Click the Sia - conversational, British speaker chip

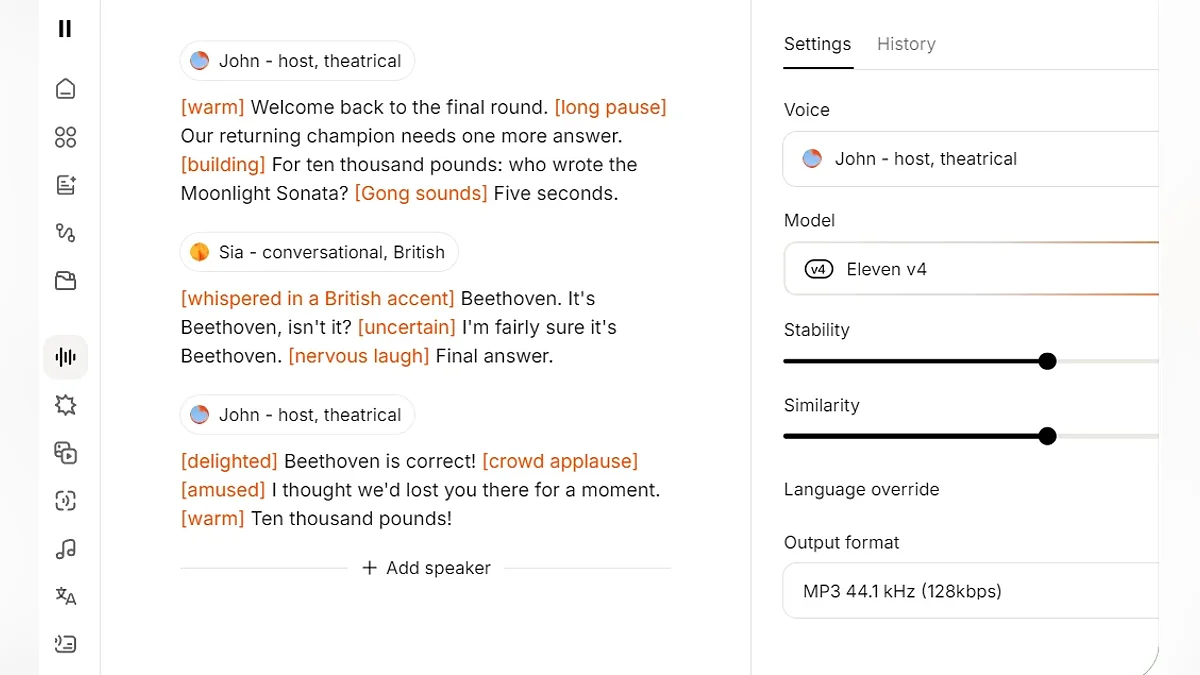click(319, 252)
